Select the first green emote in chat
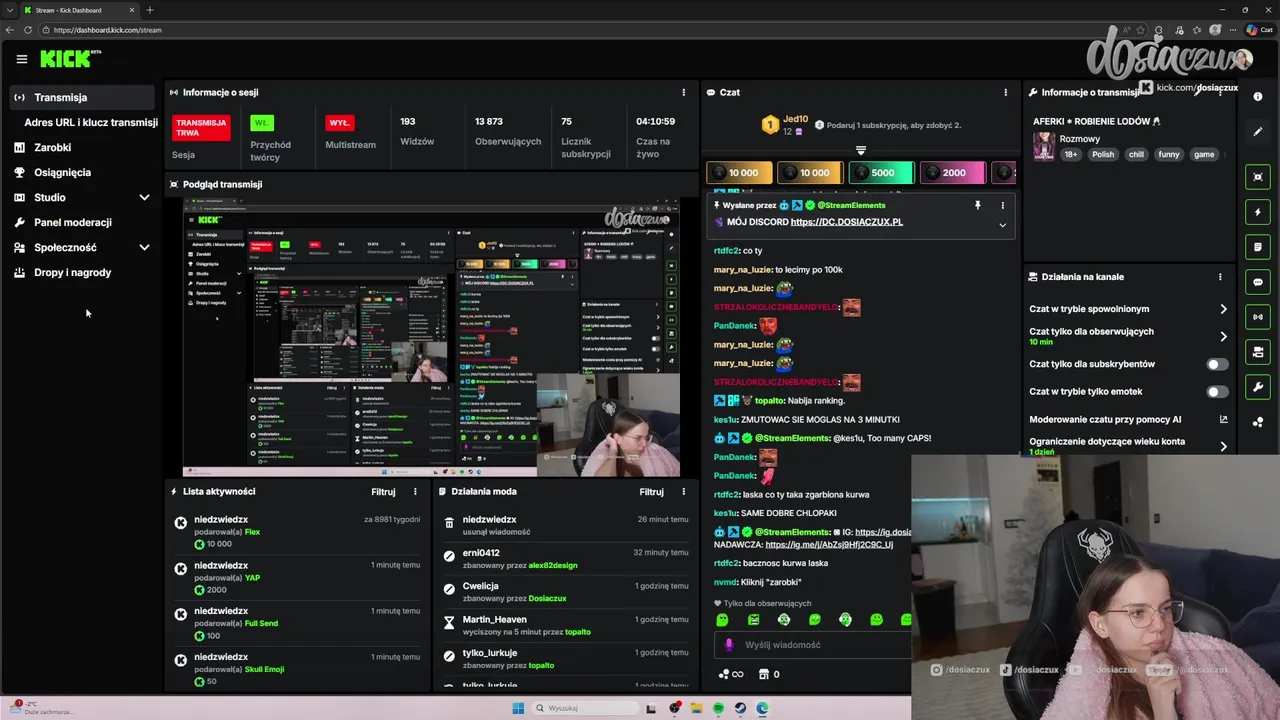This screenshot has width=1280, height=720. 722,620
